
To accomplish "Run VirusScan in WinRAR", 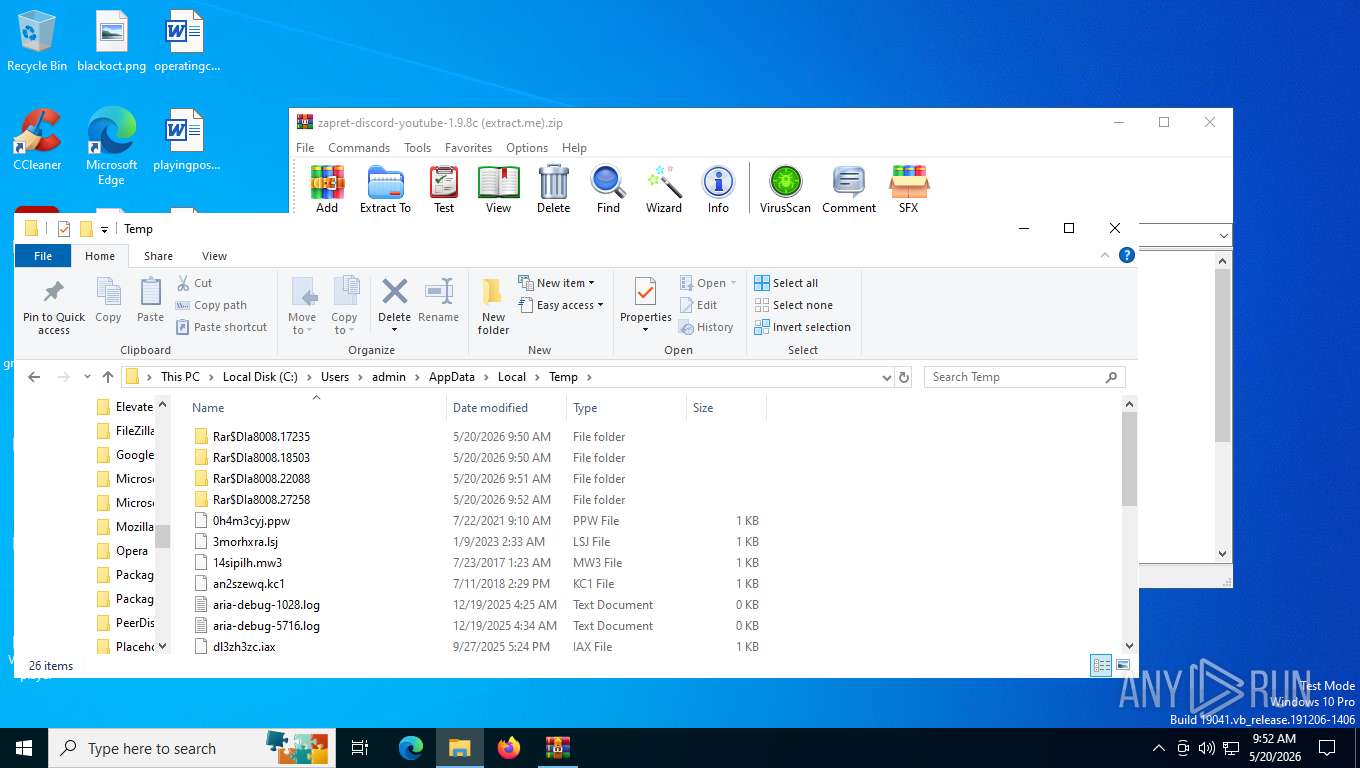I will [785, 190].
